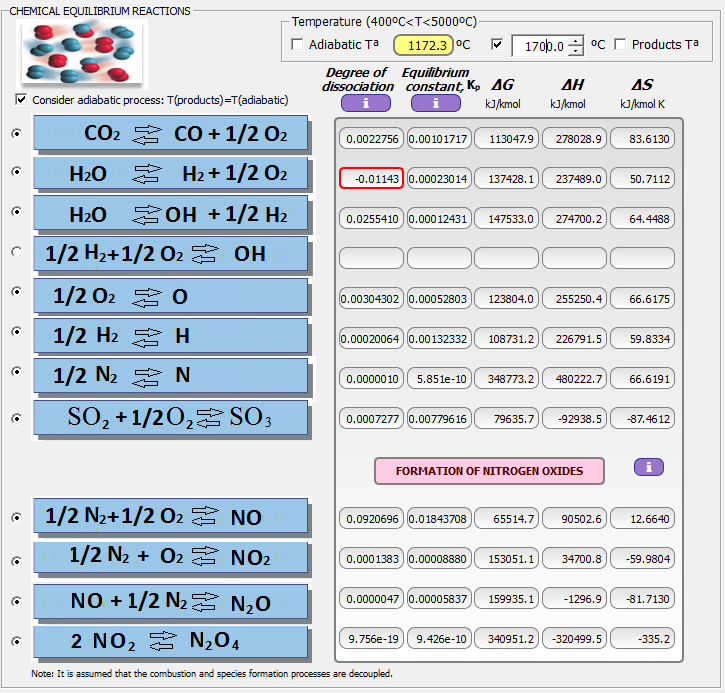Screen dimensions: 725x693
Task: Click the yellow adiabatic temperature field 1172.3
Action: pyautogui.click(x=423, y=45)
